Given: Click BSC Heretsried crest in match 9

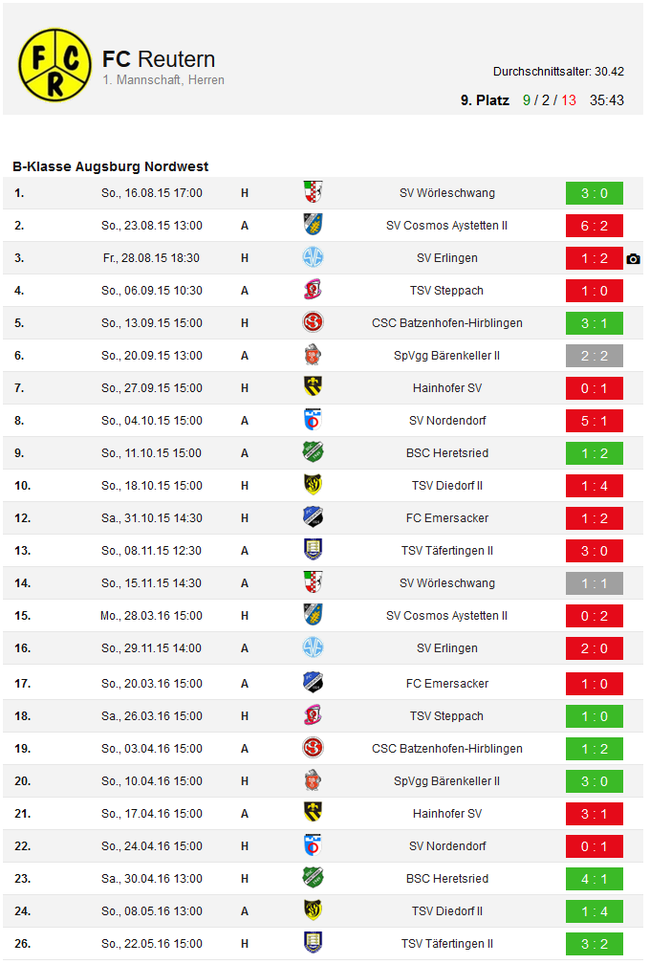Looking at the screenshot, I should (313, 452).
